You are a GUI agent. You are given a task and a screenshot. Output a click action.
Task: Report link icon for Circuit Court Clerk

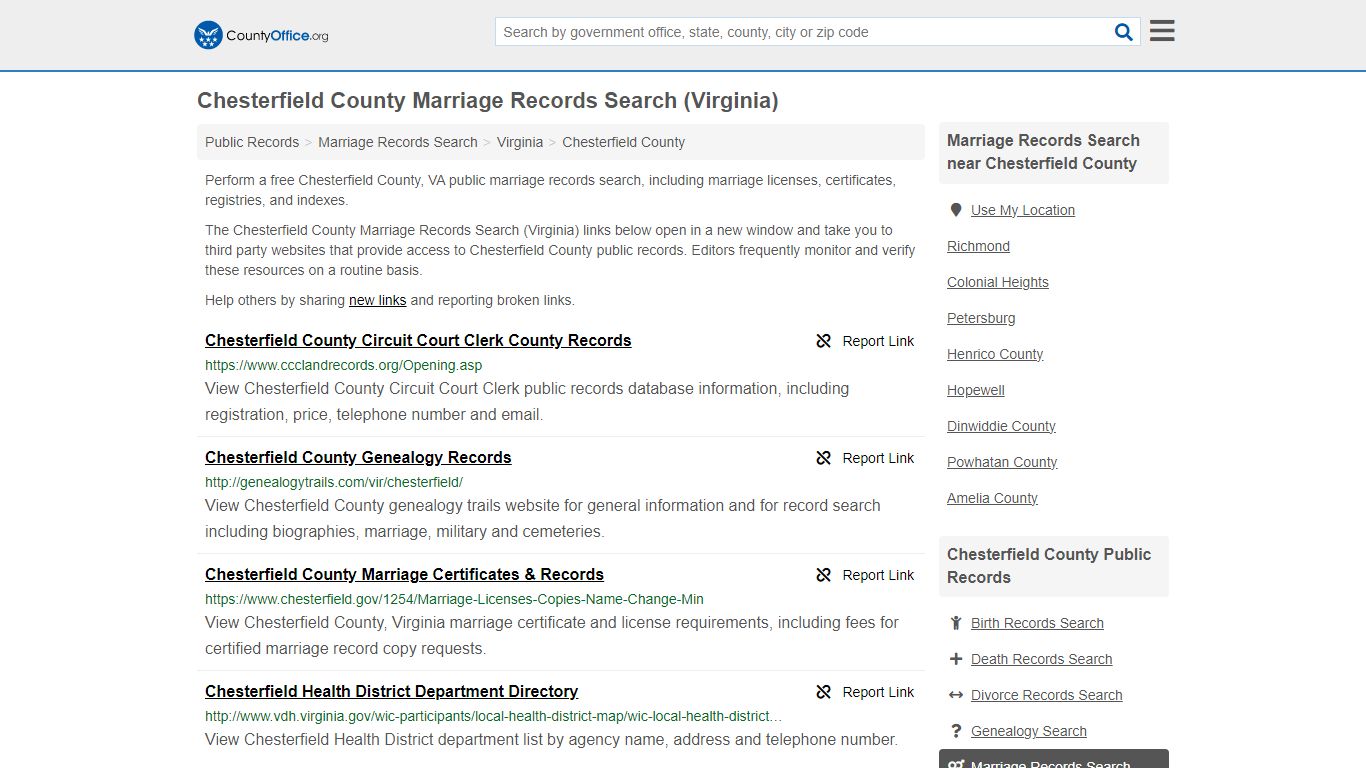click(823, 341)
